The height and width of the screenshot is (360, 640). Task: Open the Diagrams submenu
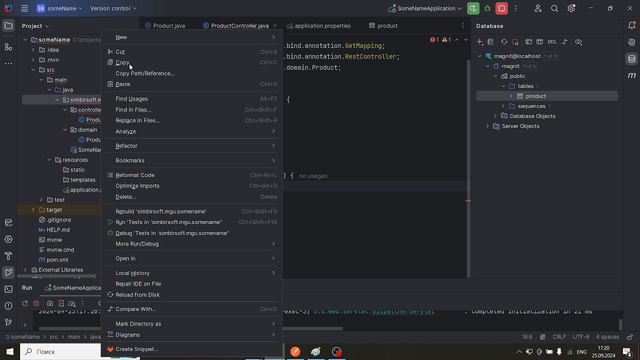tap(192, 335)
